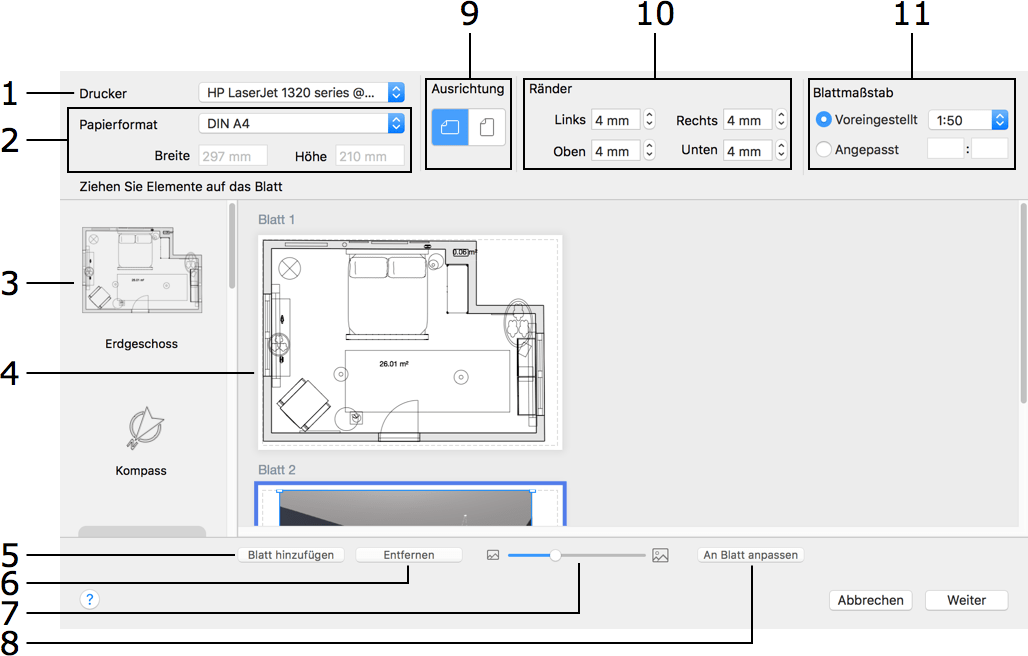Click the 26.01 m² area label

coord(394,364)
